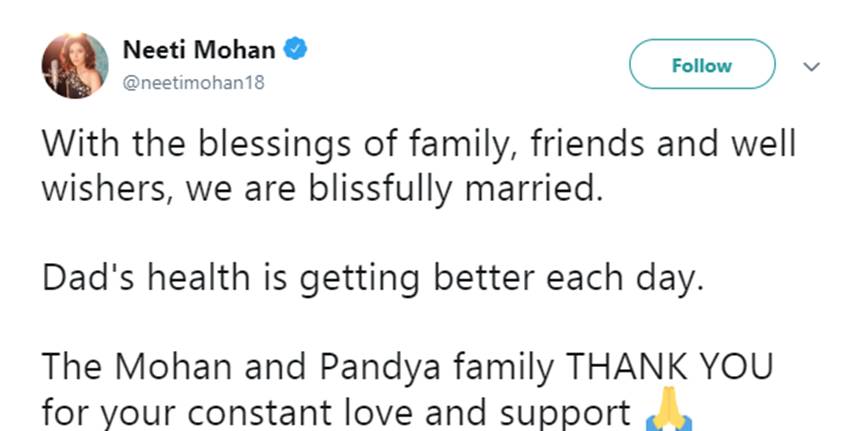Screen dimensions: 850x431
Task: Click Neeti Mohan's profile picture
Action: coord(68,63)
